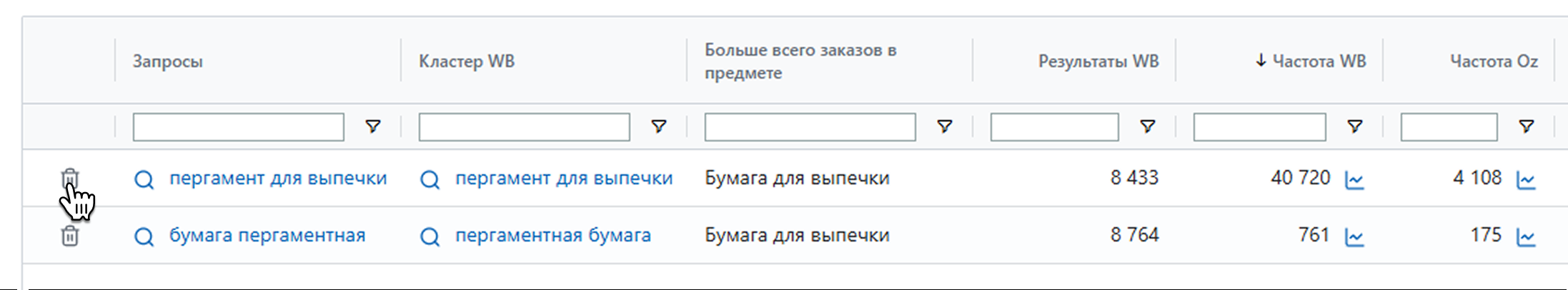Open Частота Oz chart for 175
The image size is (1568, 290).
[1526, 236]
